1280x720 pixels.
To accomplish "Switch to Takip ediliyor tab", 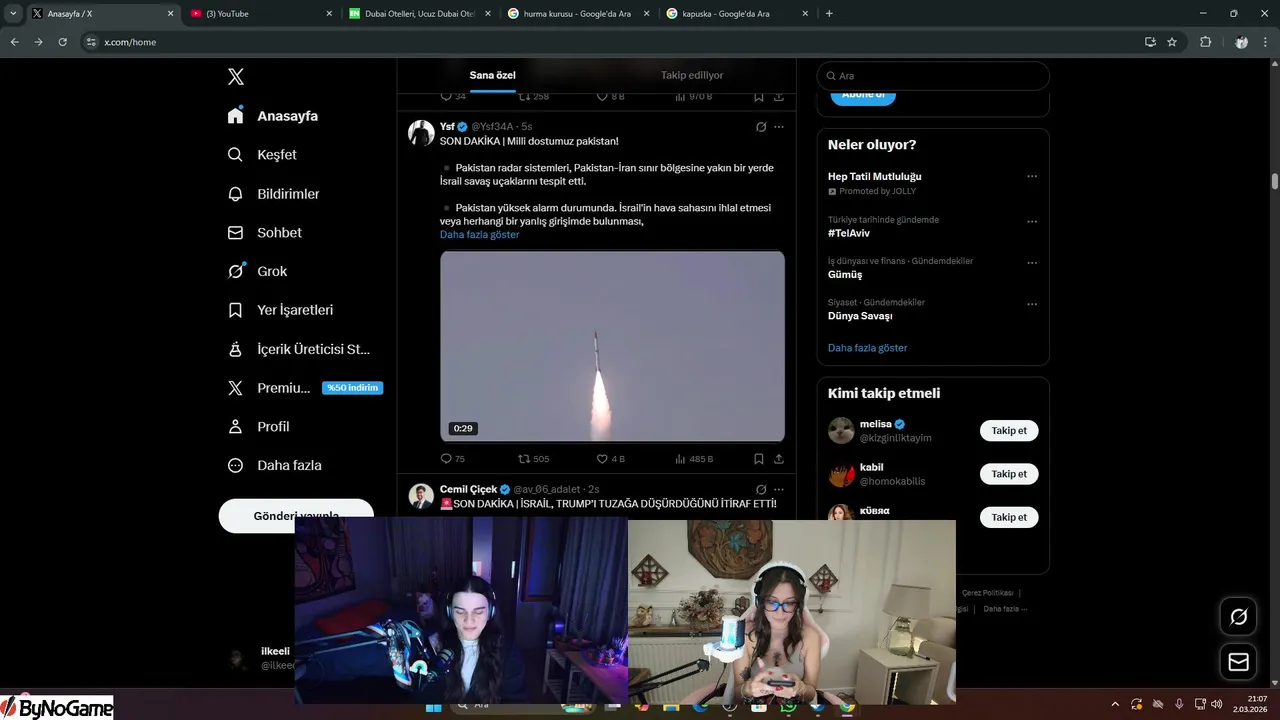I will 692,75.
